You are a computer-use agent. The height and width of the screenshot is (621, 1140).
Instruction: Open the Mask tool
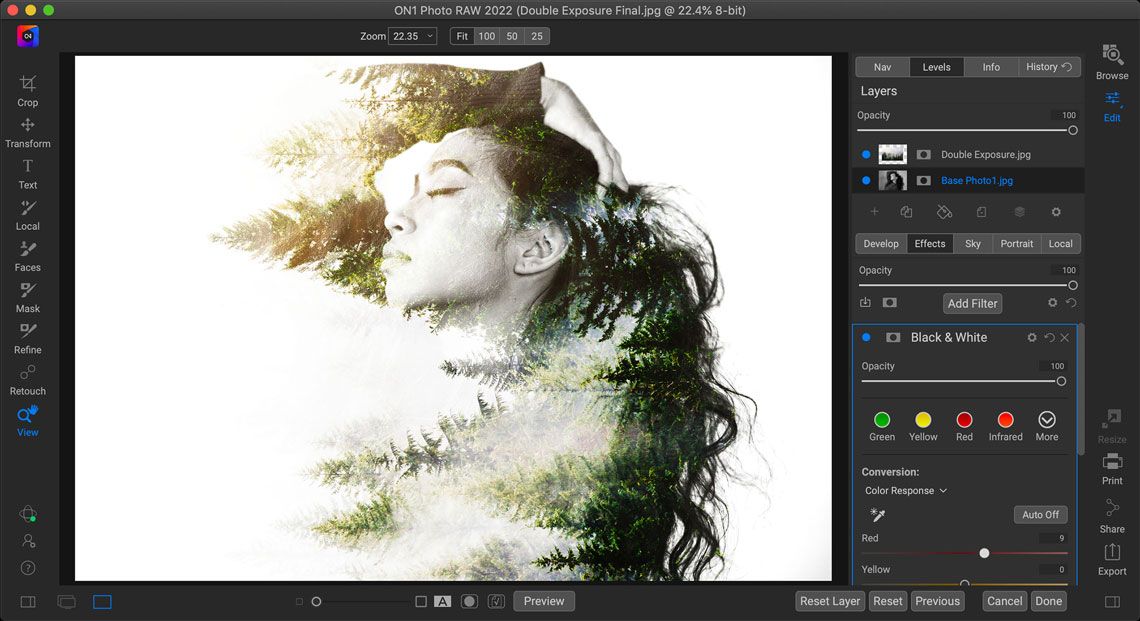coord(27,296)
